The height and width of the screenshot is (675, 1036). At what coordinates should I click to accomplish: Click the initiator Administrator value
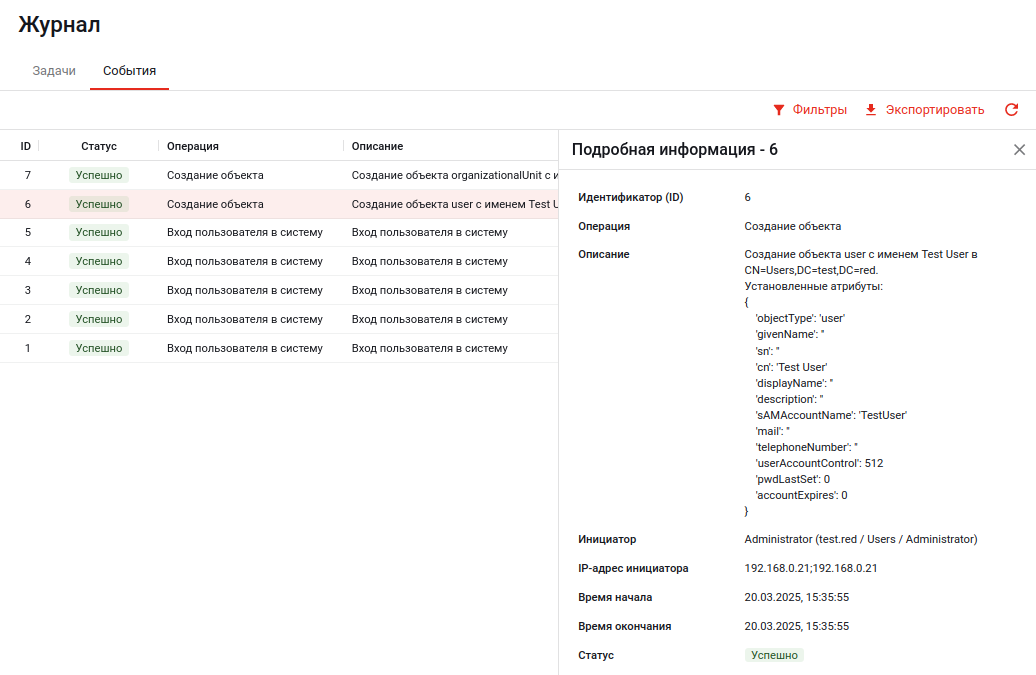pos(860,539)
